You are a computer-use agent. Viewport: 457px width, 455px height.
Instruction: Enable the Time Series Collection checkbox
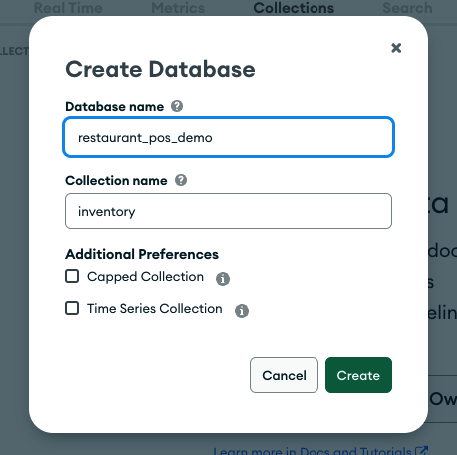click(72, 308)
